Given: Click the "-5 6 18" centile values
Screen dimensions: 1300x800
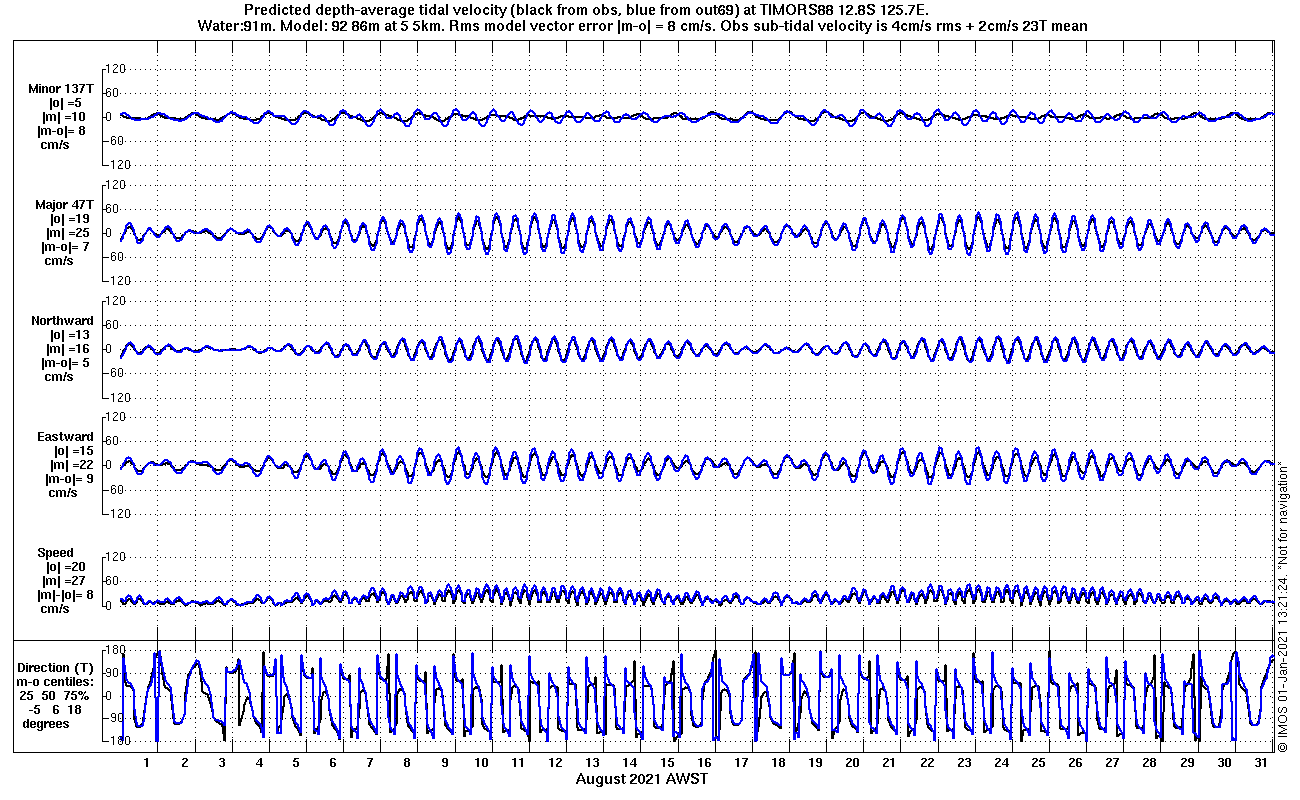Looking at the screenshot, I should click(57, 709).
